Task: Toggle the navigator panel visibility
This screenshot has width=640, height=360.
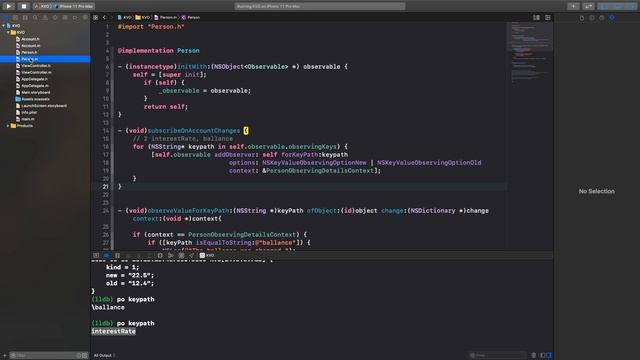Action: pos(604,6)
